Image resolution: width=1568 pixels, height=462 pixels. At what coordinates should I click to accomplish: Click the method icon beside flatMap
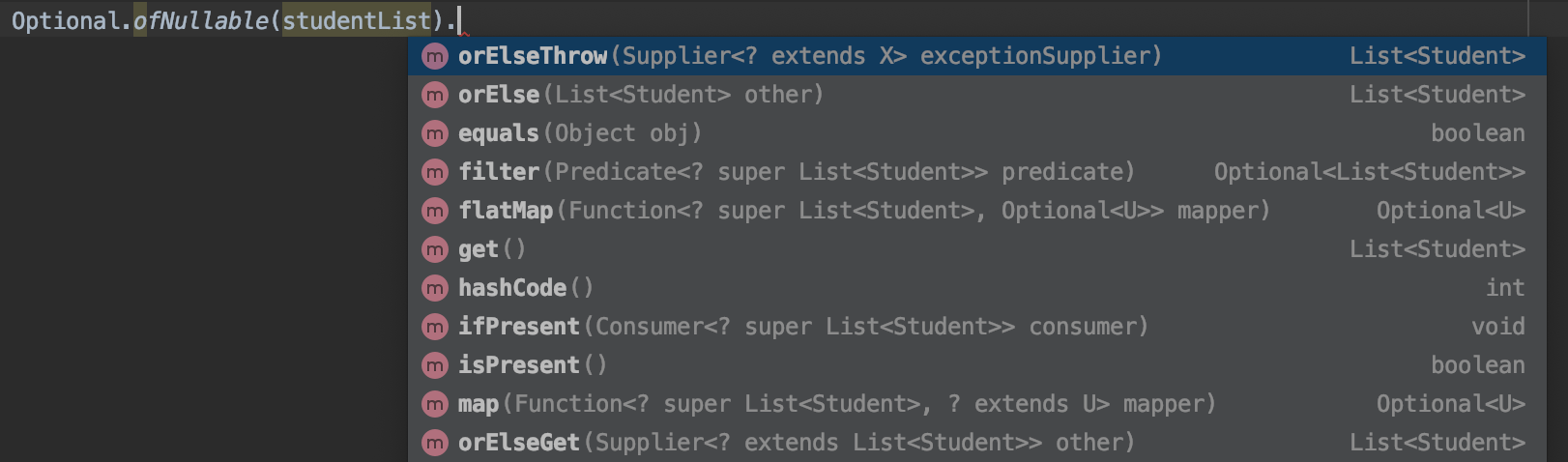(435, 211)
